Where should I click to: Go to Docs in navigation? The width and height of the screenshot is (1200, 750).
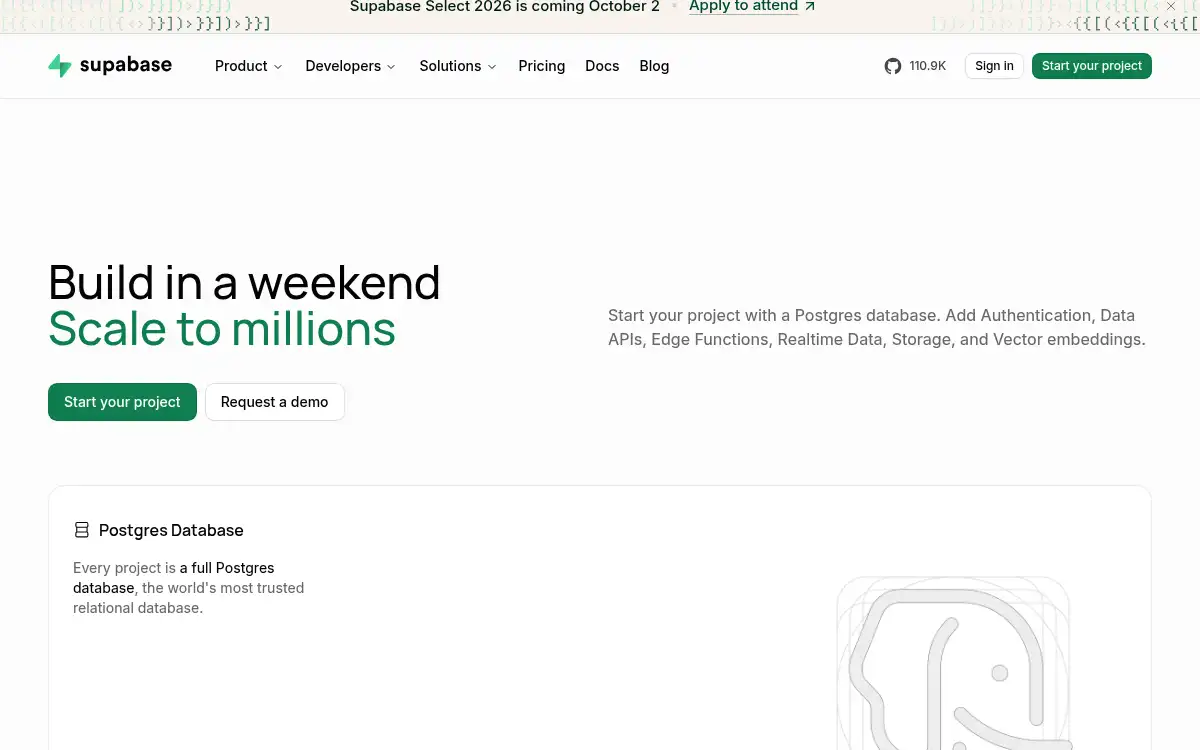click(x=602, y=66)
